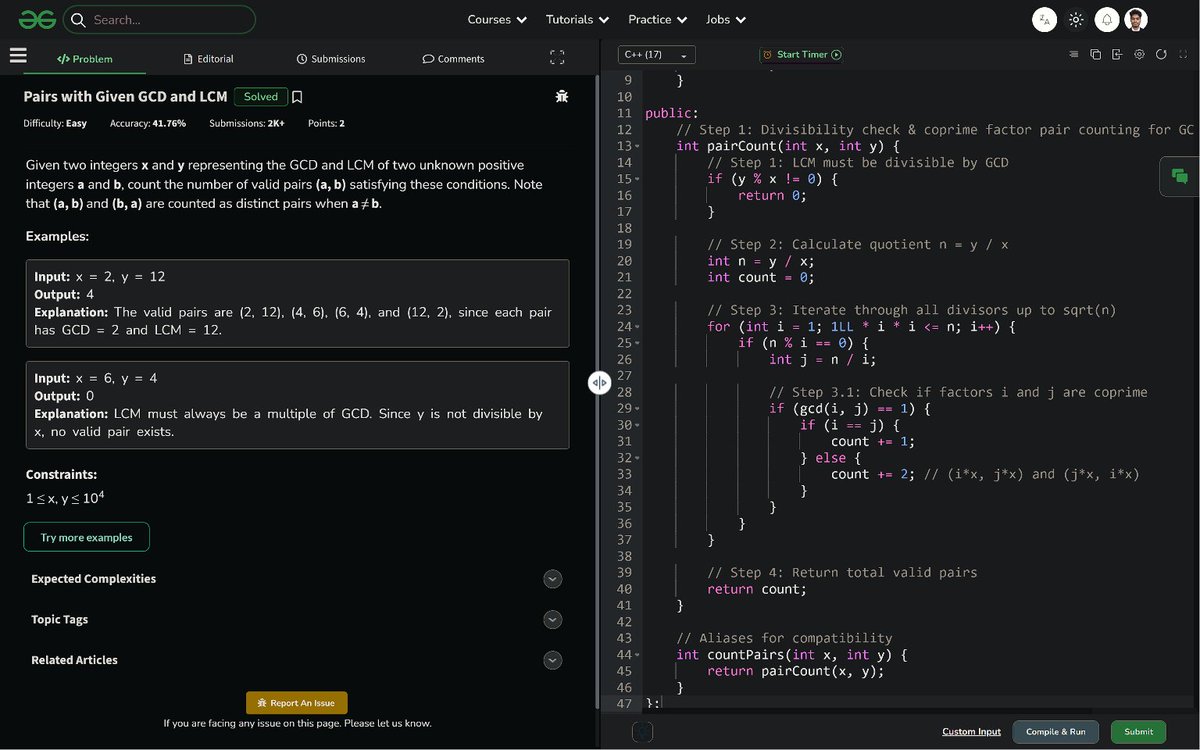Screen dimensions: 1200x750
Task: Expand problem panel to fullscreen
Action: click(x=557, y=58)
